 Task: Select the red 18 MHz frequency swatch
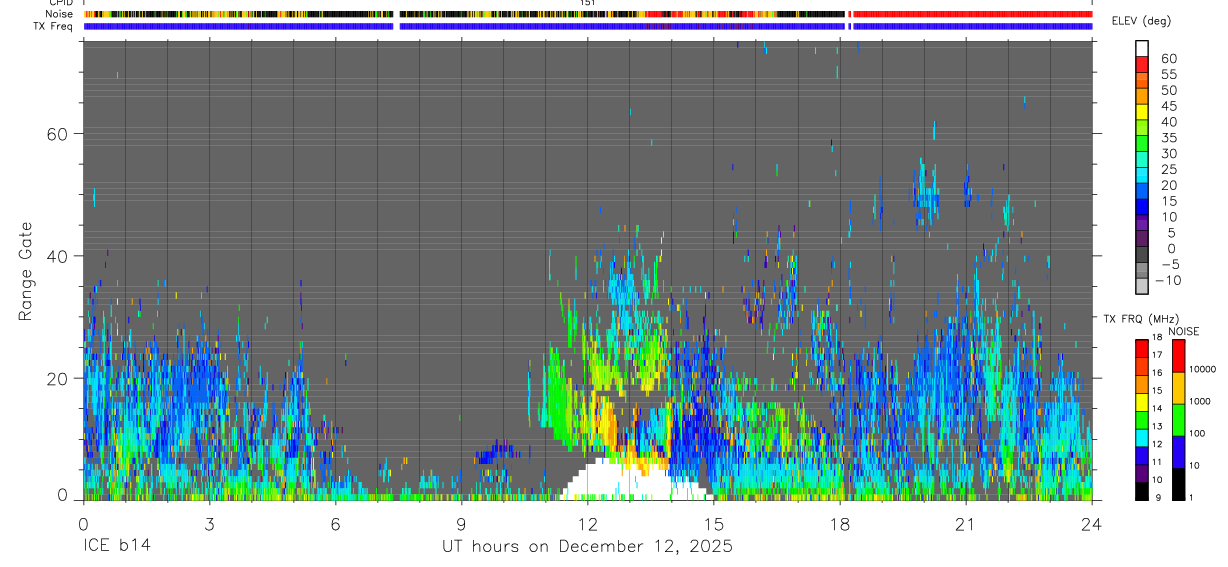1141,349
